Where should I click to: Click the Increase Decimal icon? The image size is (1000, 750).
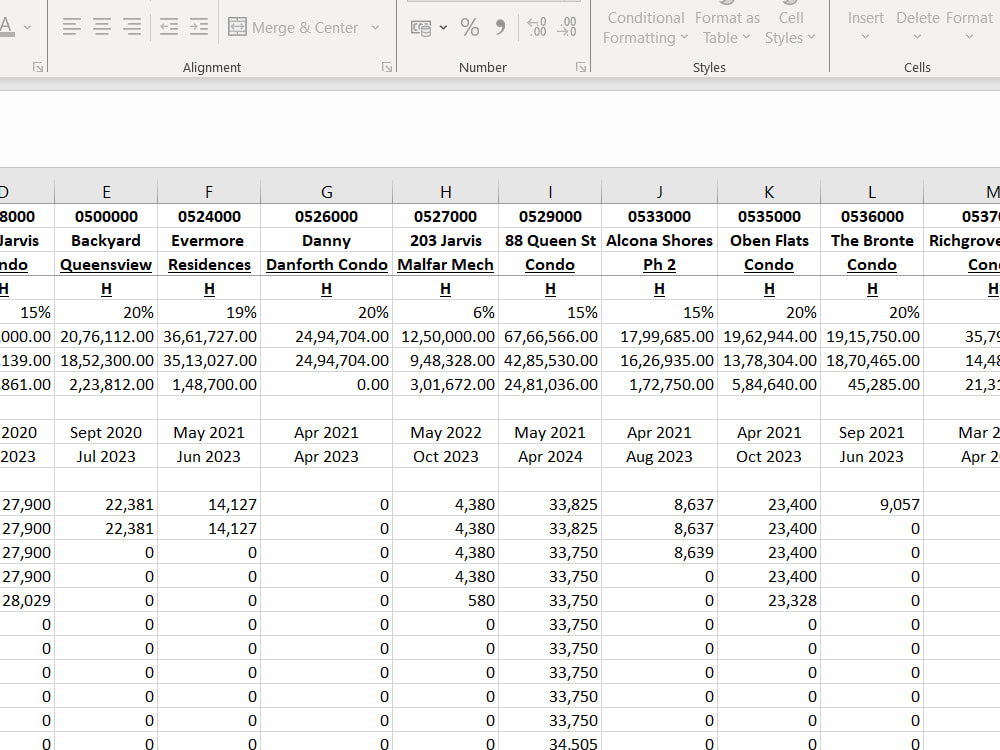[x=536, y=27]
